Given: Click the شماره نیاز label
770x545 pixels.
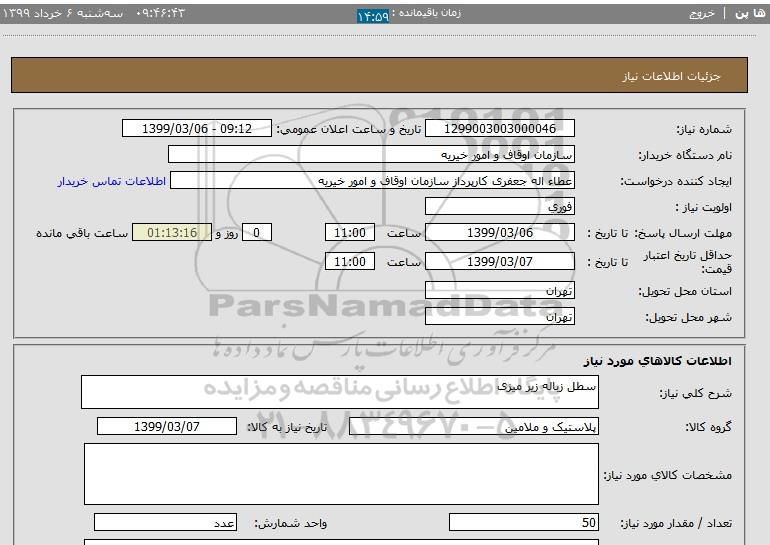Looking at the screenshot, I should click(x=704, y=129).
